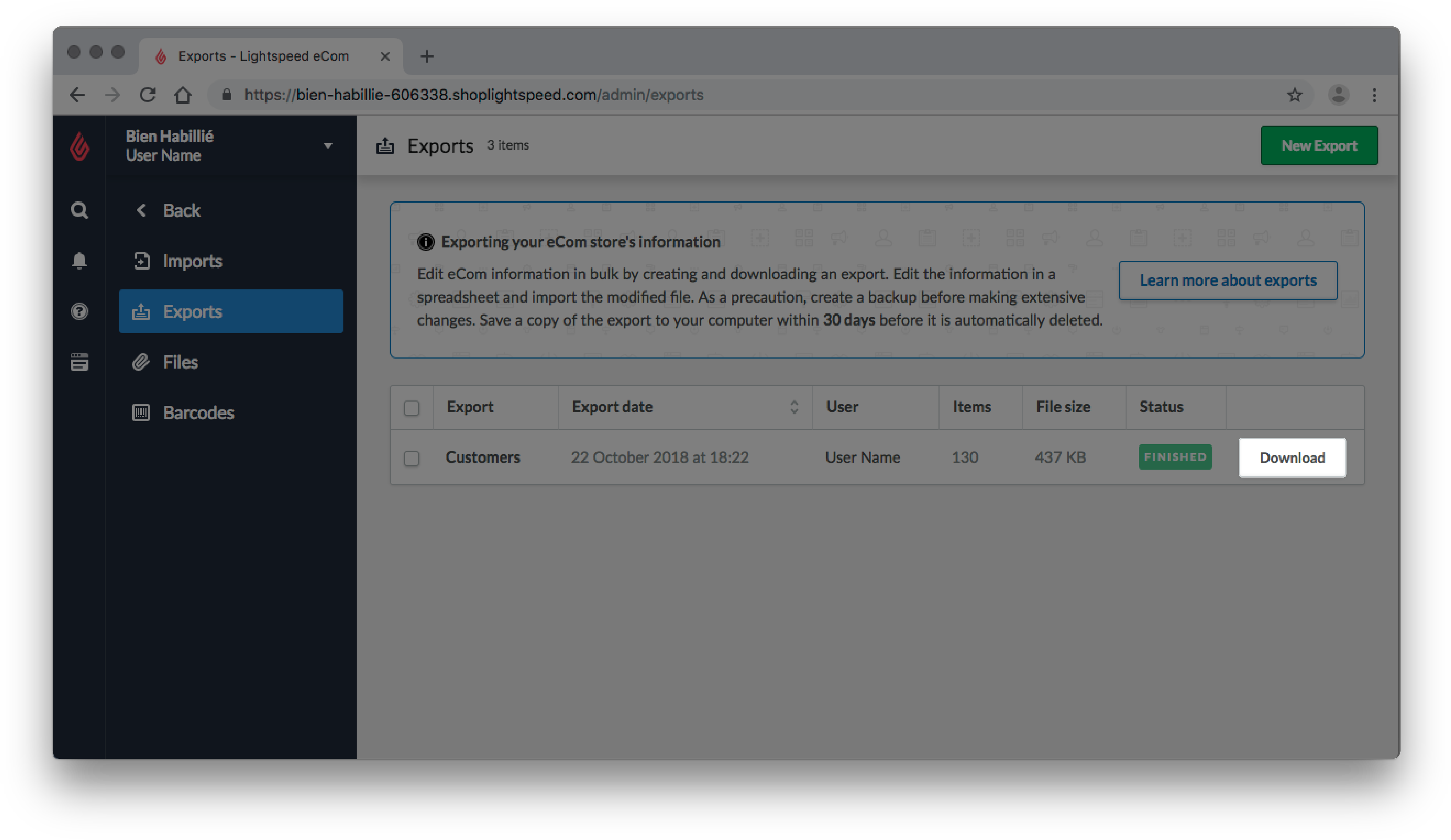Open a new browser tab with plus

coord(427,56)
